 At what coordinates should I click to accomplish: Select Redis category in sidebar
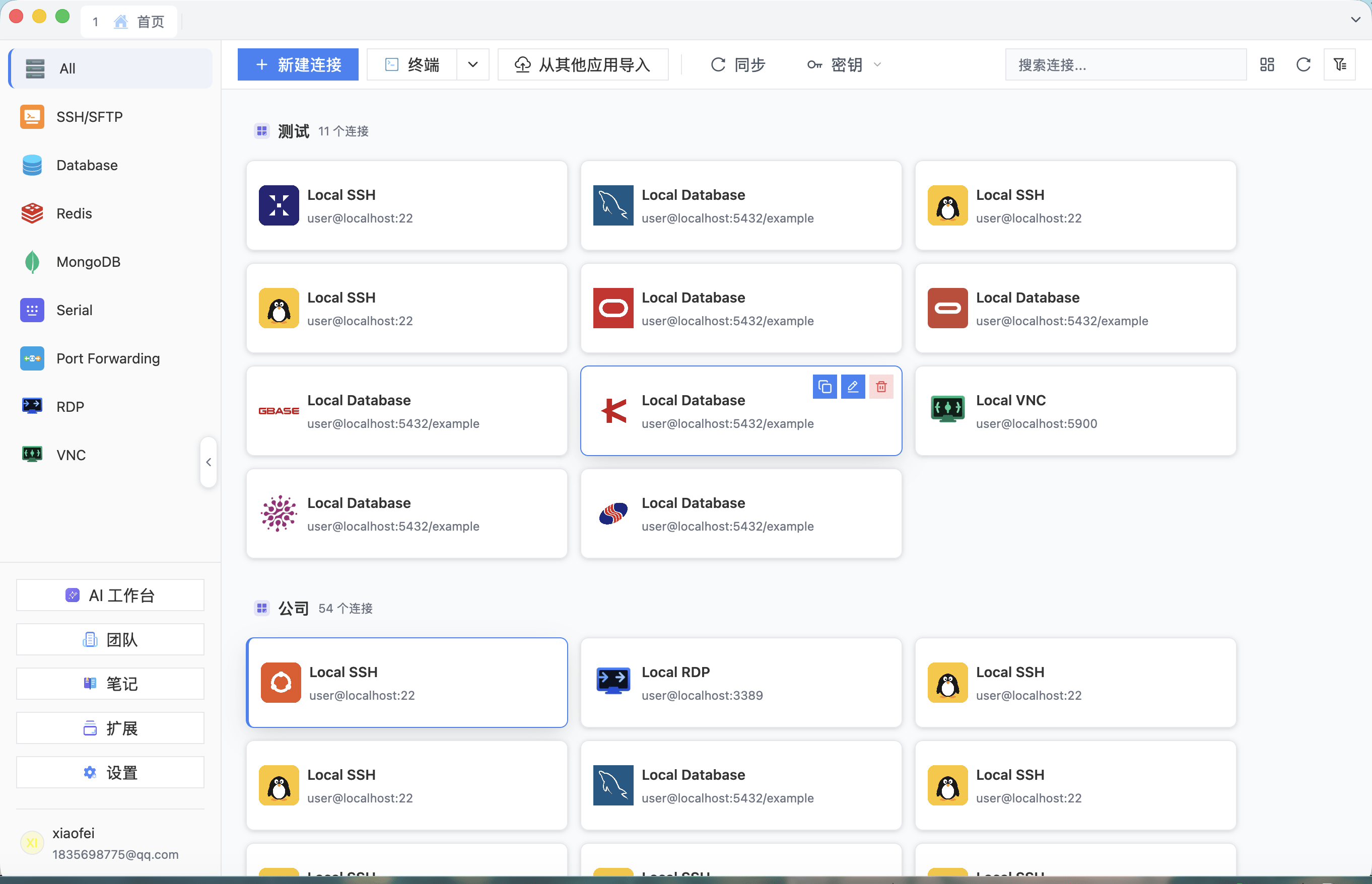[x=111, y=213]
